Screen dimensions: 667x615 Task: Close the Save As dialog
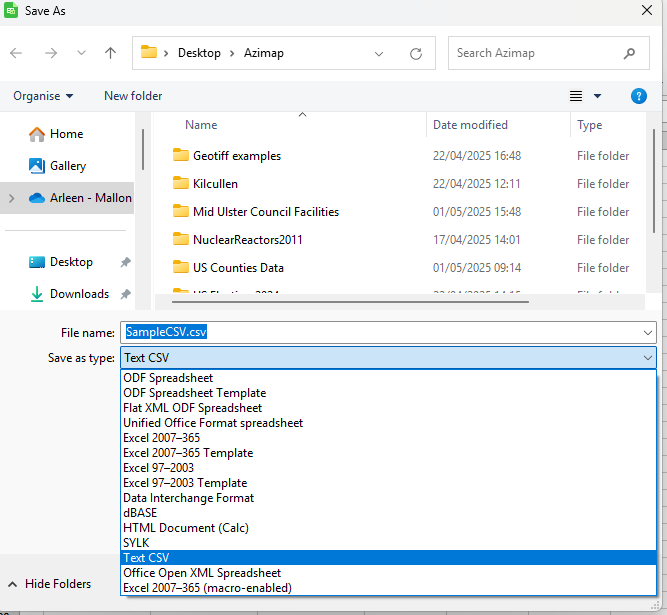[647, 10]
